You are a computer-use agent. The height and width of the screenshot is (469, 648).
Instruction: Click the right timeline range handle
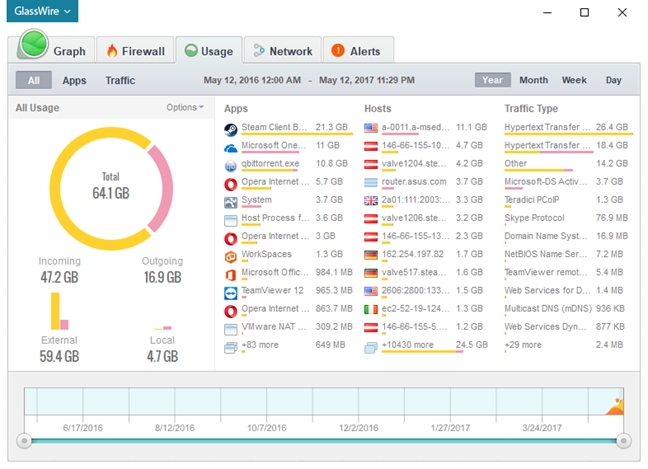624,441
